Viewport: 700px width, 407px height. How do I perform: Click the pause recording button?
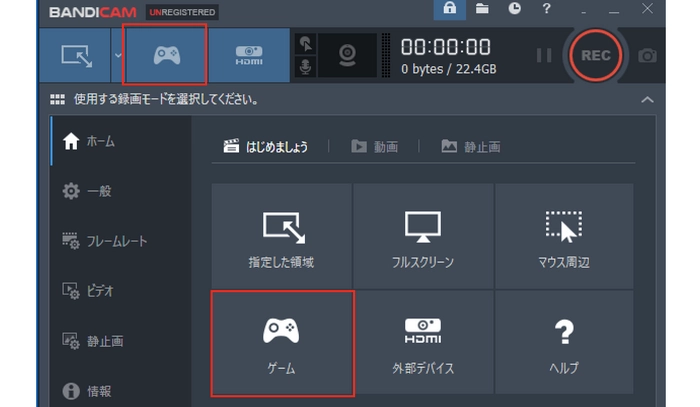pyautogui.click(x=544, y=55)
